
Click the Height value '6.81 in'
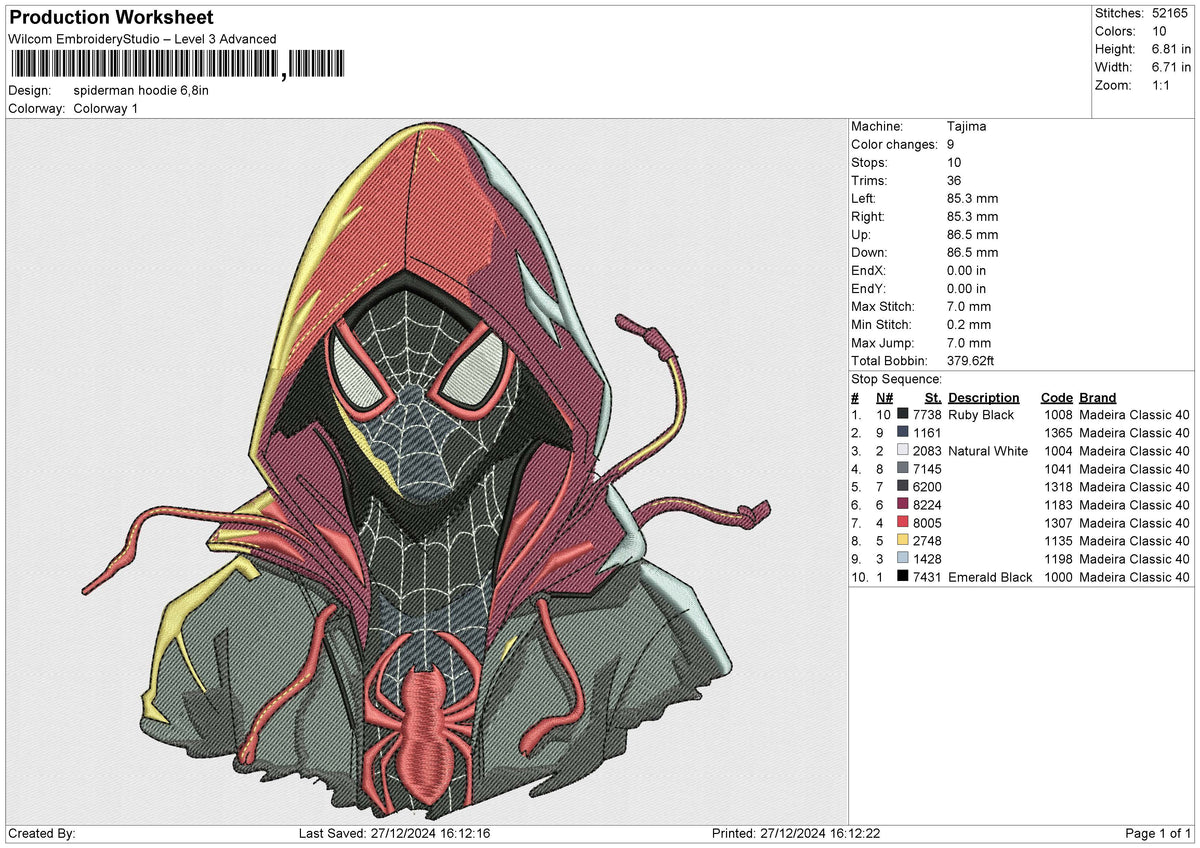1172,49
